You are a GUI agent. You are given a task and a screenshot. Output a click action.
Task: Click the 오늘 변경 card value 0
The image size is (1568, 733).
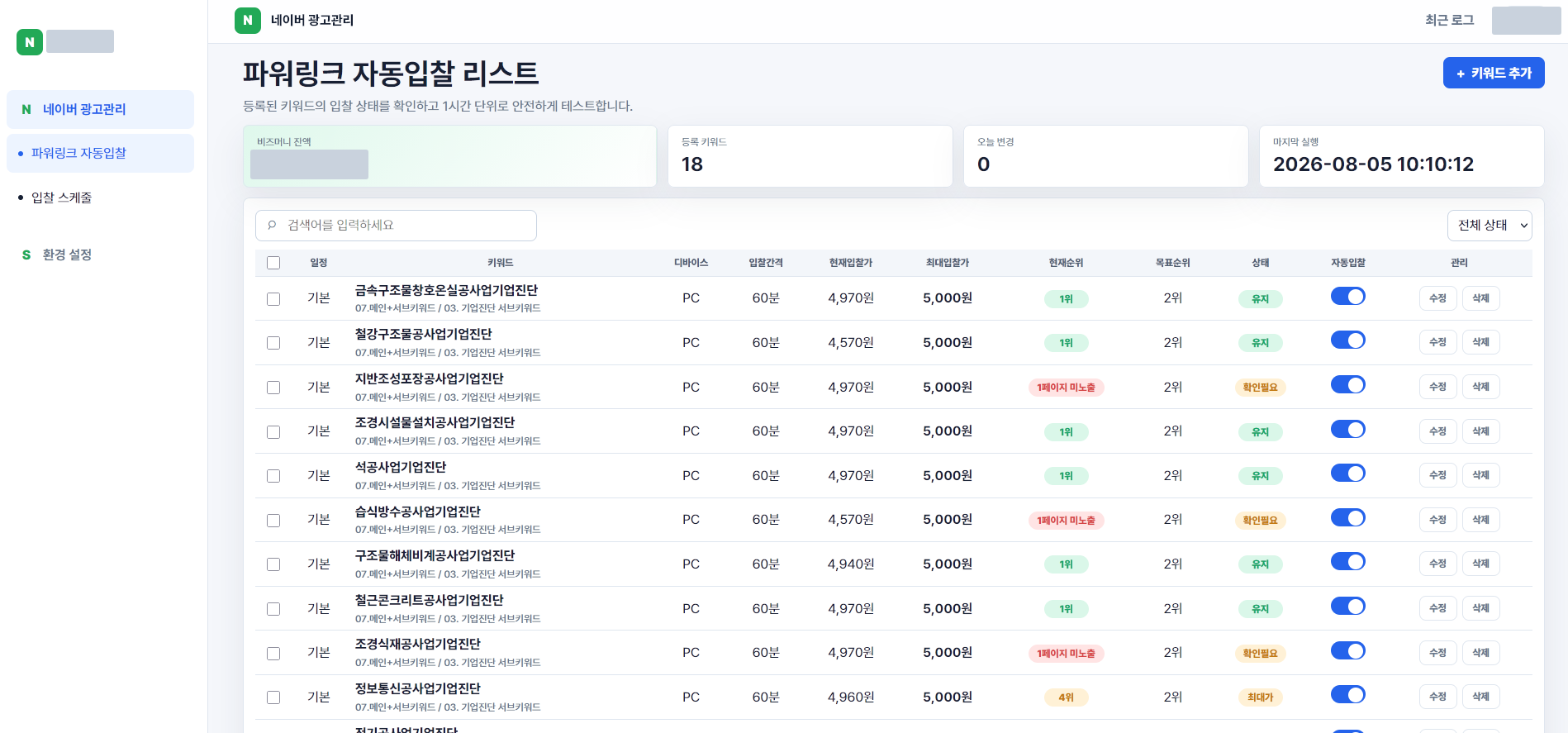click(983, 164)
